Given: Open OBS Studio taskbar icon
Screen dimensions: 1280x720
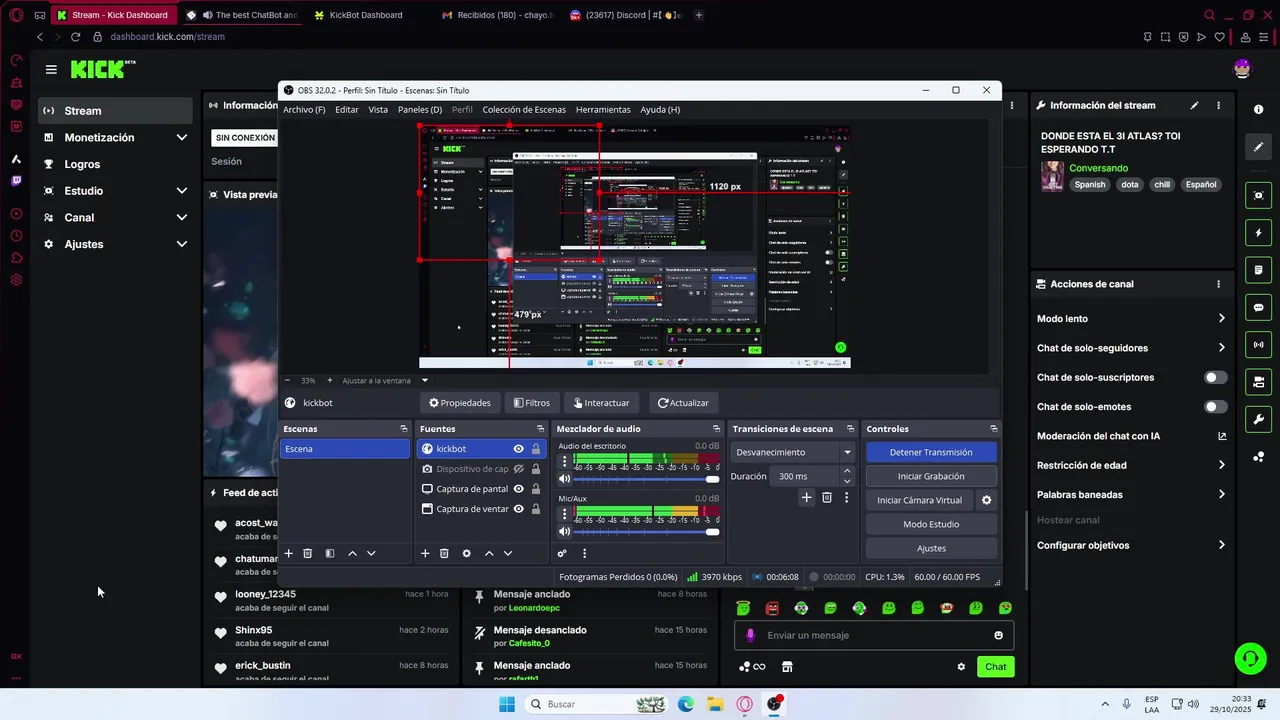Looking at the screenshot, I should [775, 704].
